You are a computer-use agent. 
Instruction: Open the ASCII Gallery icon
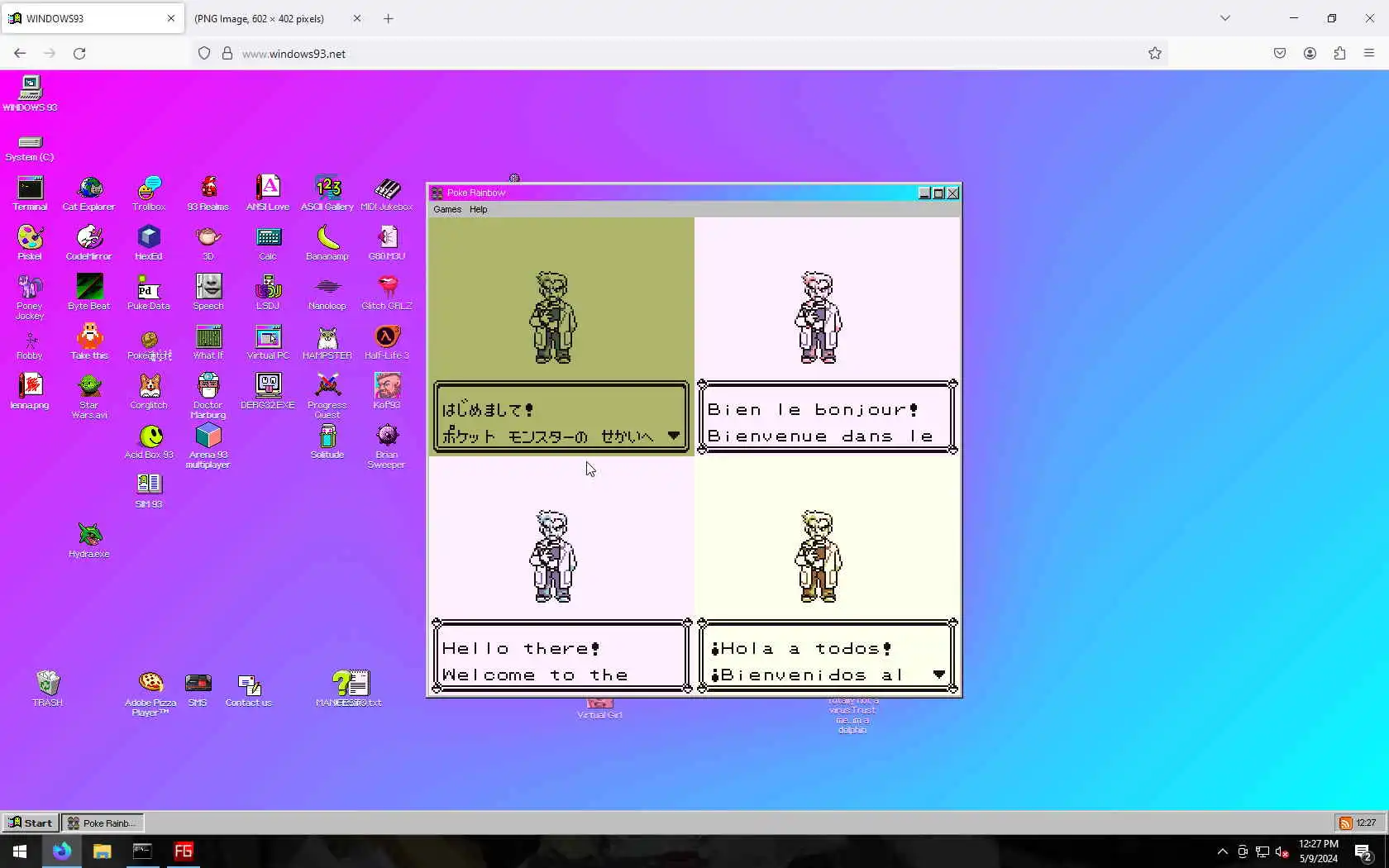(x=327, y=194)
